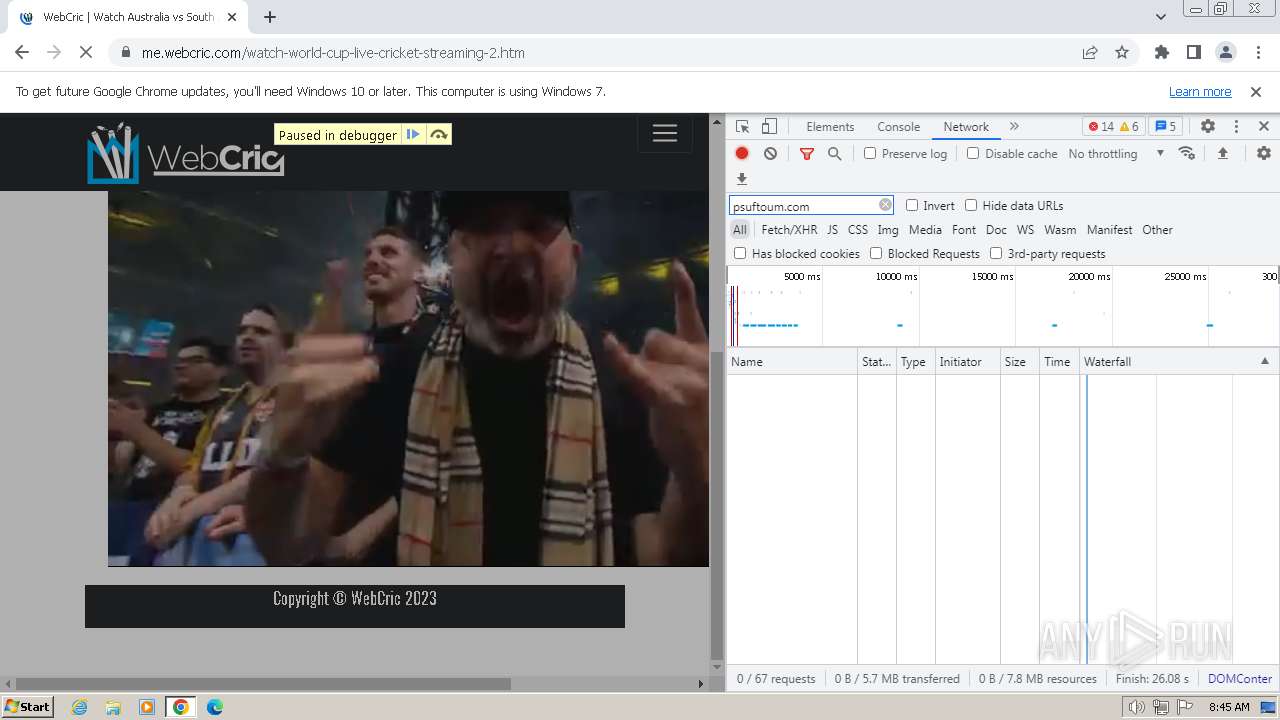The width and height of the screenshot is (1280, 720).
Task: Check Blocked Requests checkbox
Action: tap(876, 253)
